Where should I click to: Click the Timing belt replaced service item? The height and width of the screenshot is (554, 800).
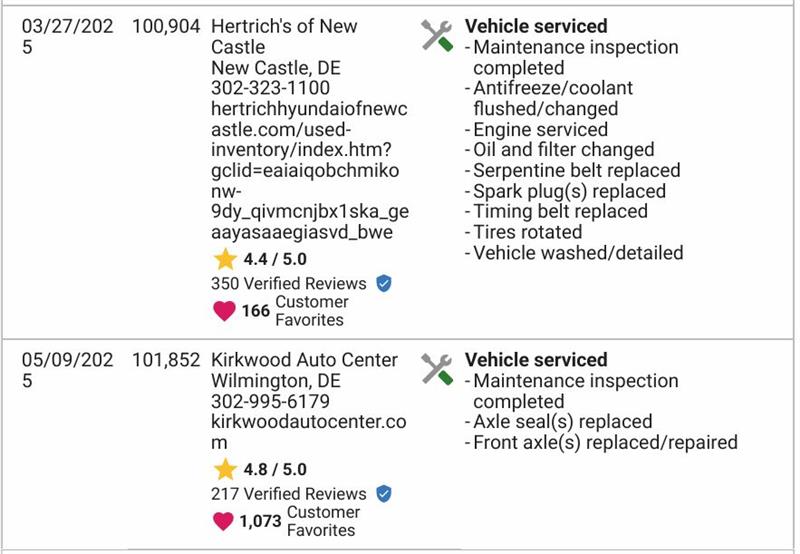560,211
